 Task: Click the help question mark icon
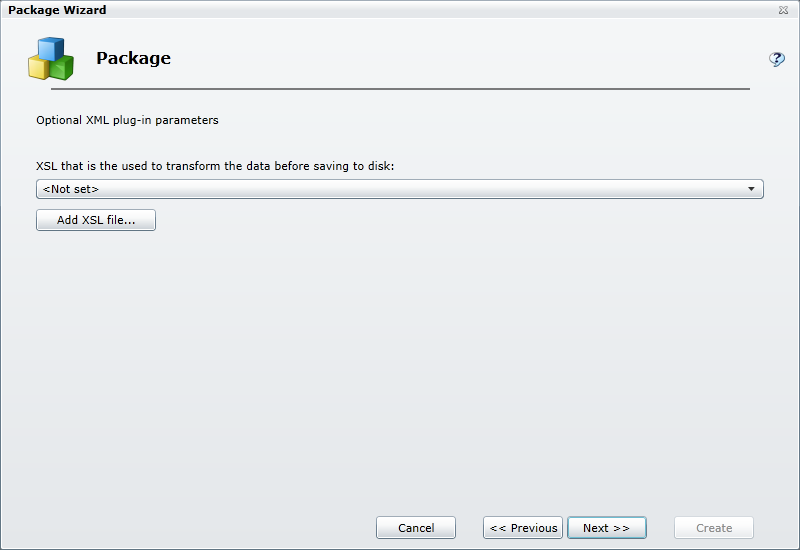776,59
